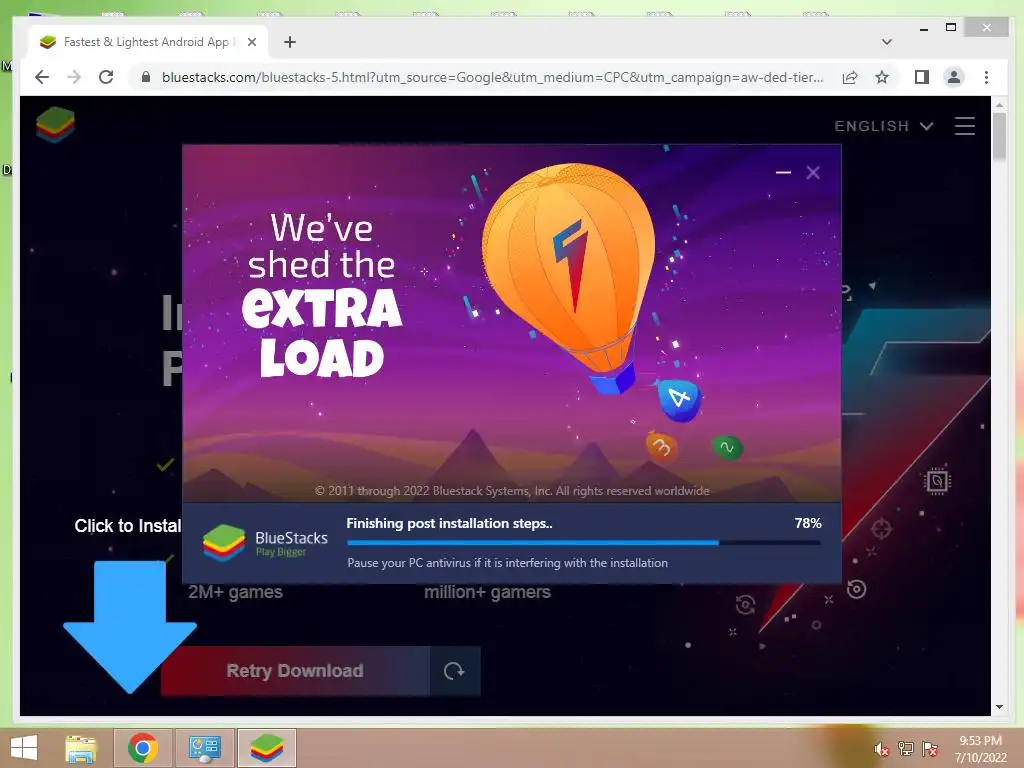Select the Fastest & Lightest Android App tab
Viewport: 1024px width, 768px height.
(148, 42)
